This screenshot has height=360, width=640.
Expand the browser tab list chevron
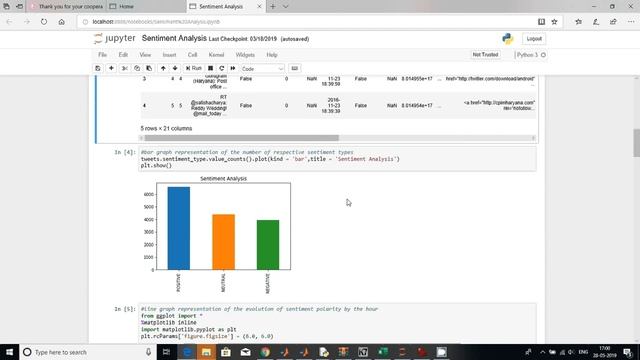click(286, 7)
